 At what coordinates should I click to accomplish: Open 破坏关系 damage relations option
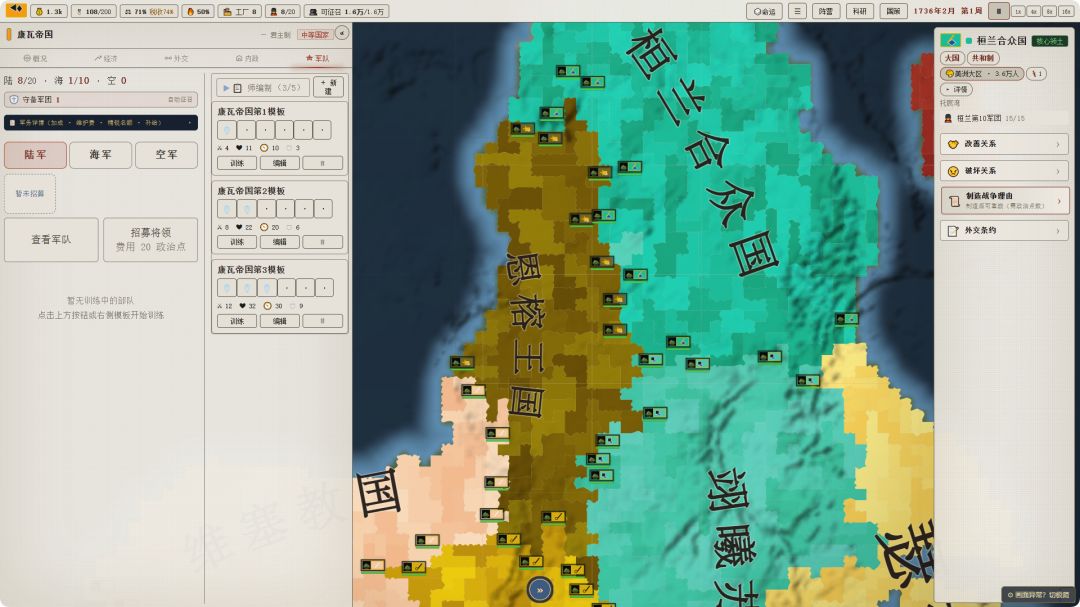(1004, 171)
